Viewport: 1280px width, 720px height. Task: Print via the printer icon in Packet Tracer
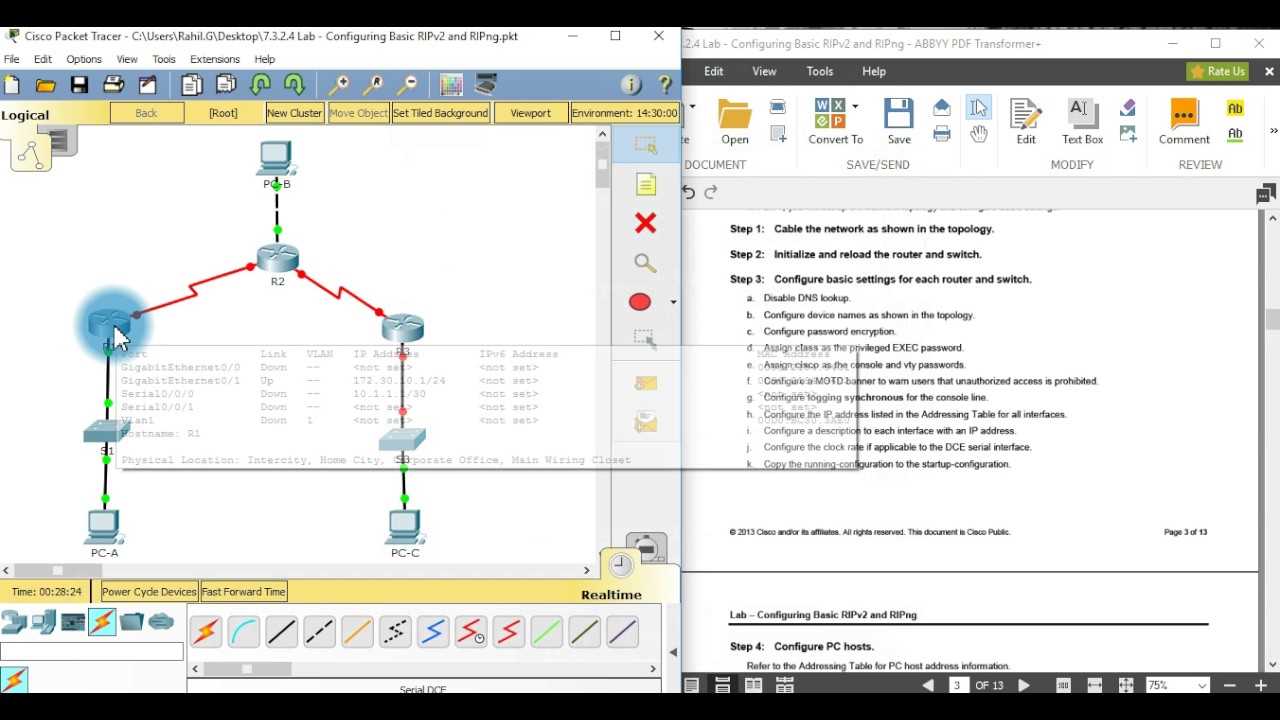pos(113,85)
